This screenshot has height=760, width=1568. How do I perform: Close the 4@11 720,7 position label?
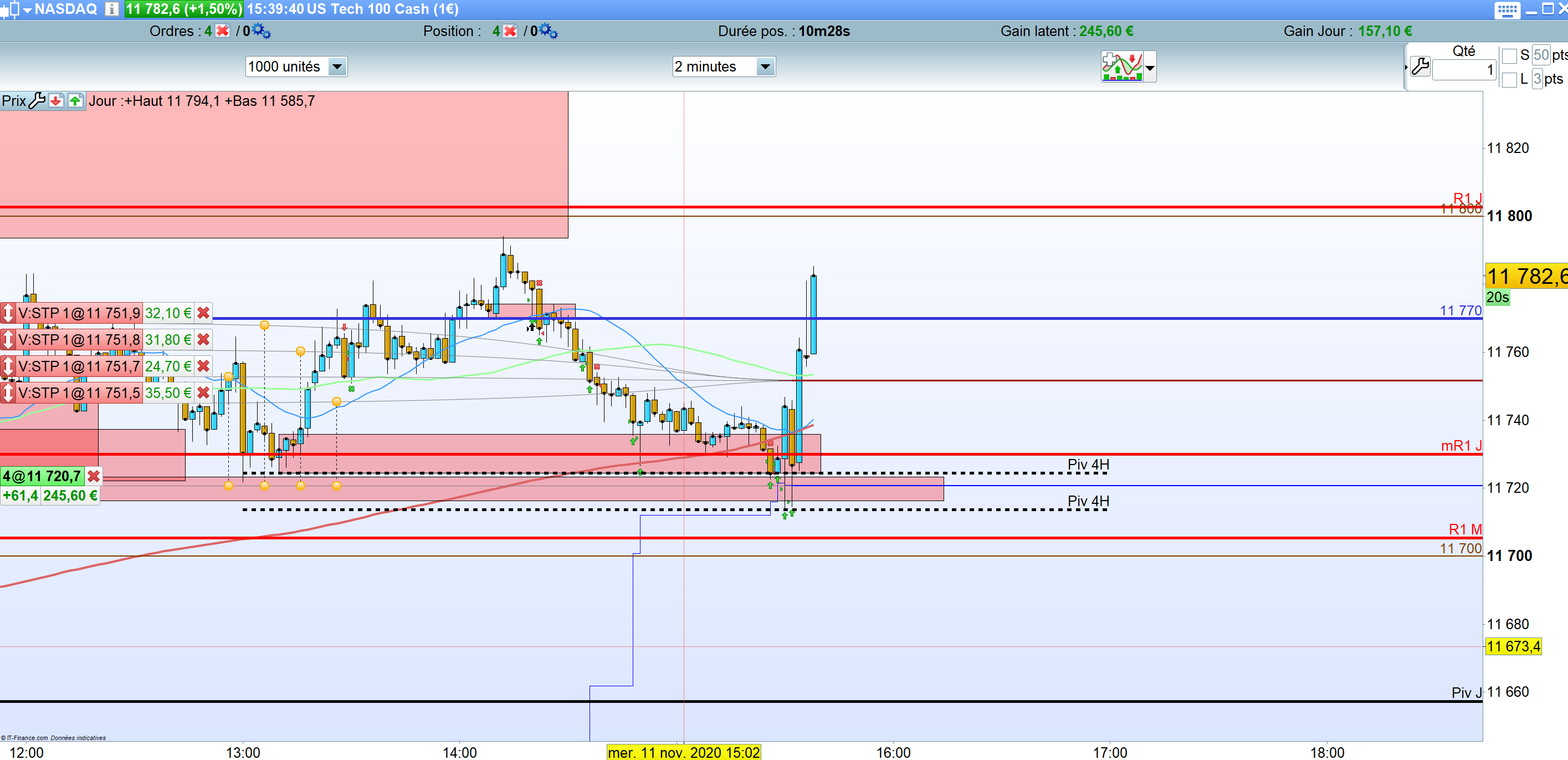pos(93,476)
